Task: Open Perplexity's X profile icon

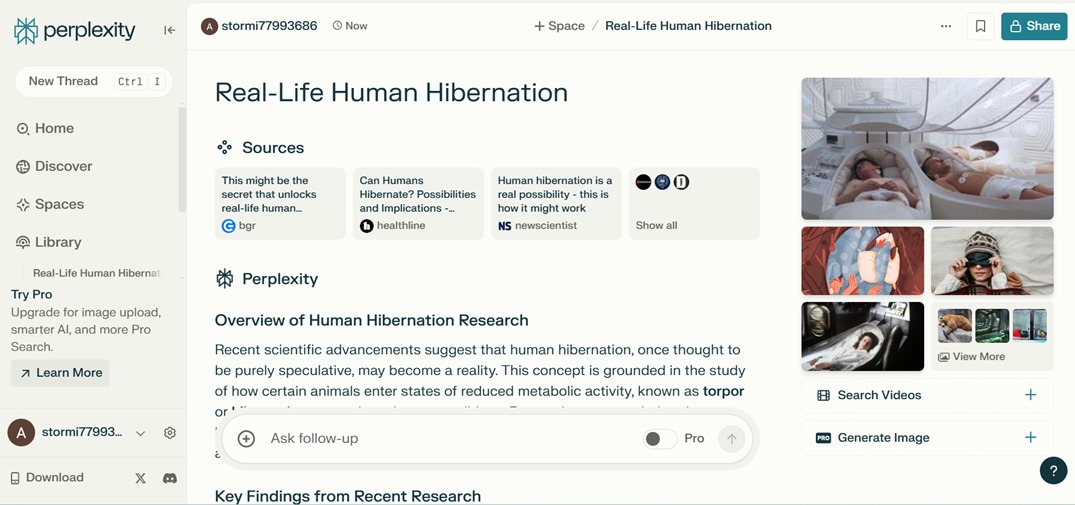Action: 141,478
